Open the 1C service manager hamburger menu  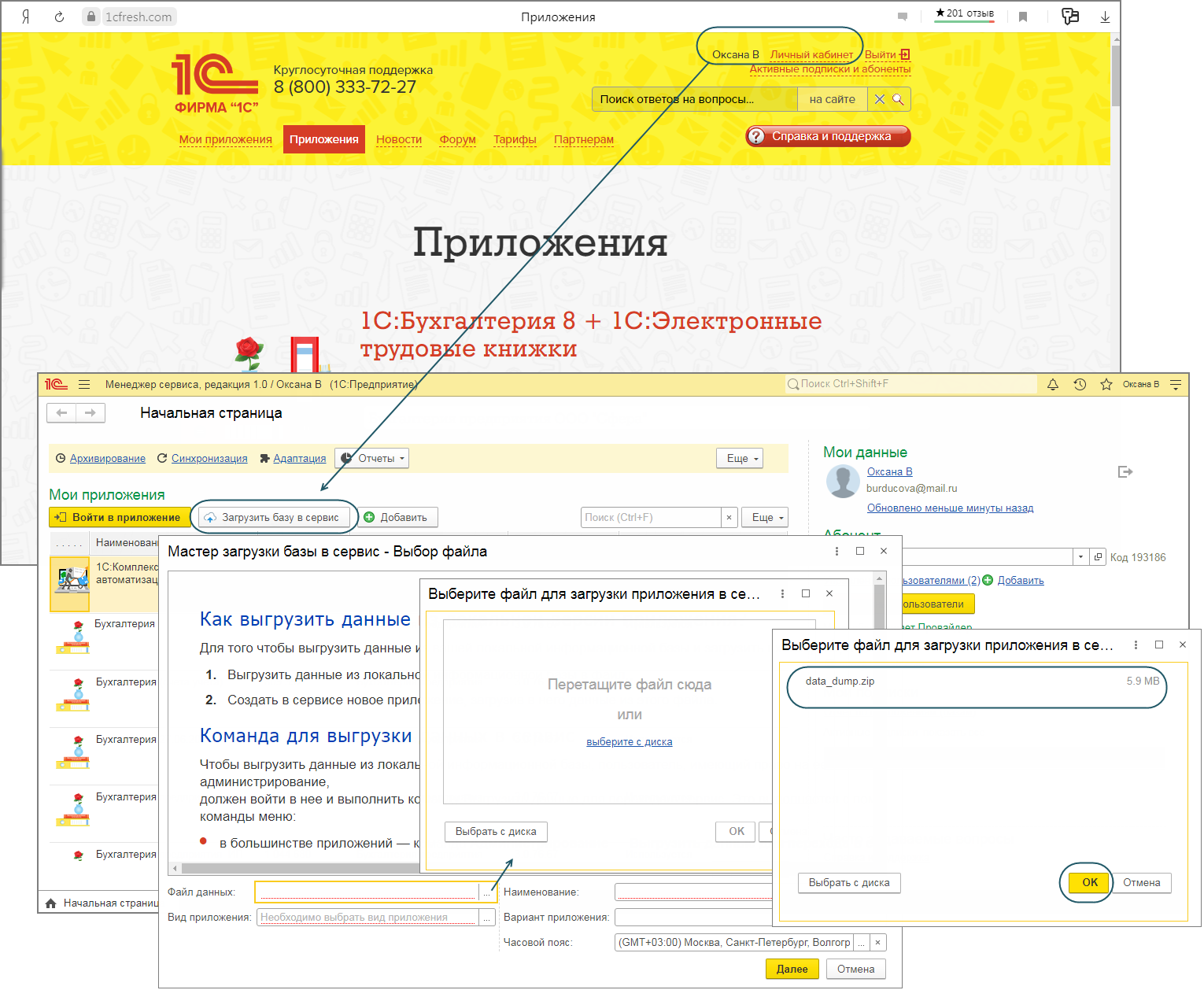coord(84,384)
